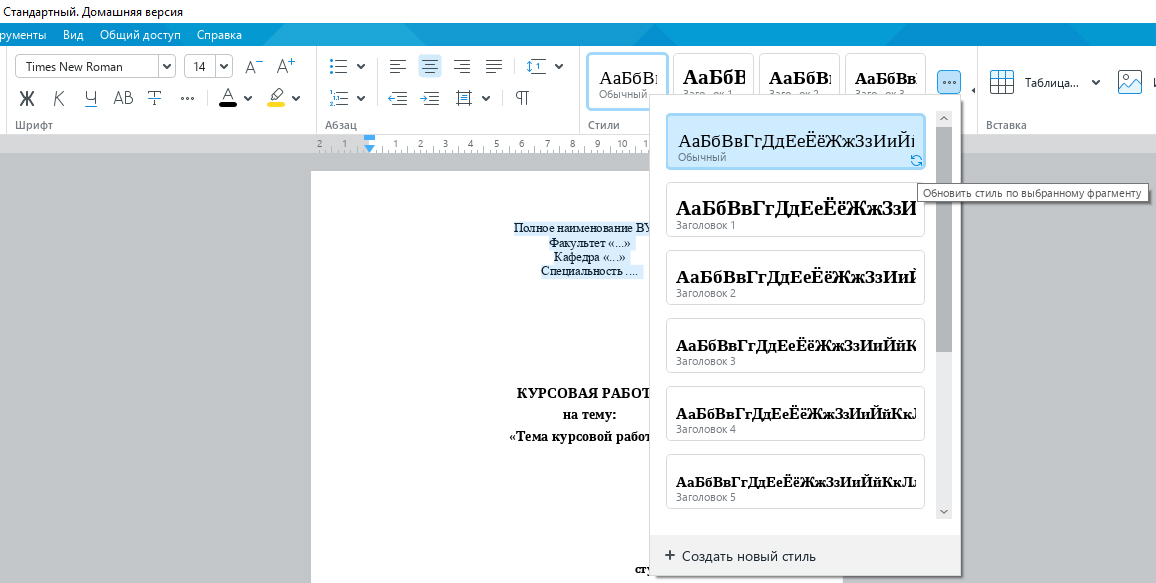Apply Заголовок 3 style from list
The width and height of the screenshot is (1156, 583).
(795, 346)
